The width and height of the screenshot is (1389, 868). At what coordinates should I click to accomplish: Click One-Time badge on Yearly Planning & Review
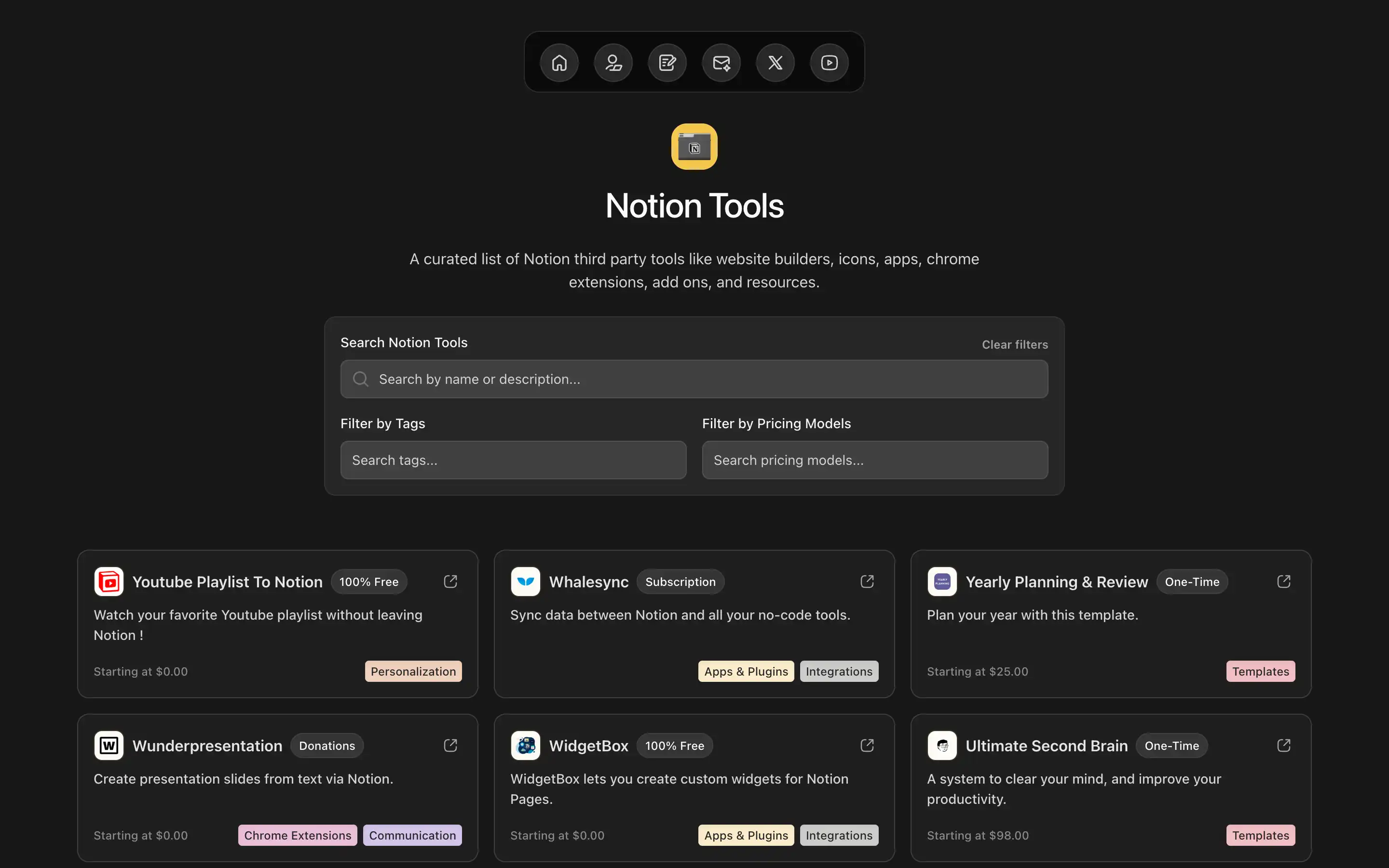pyautogui.click(x=1192, y=582)
